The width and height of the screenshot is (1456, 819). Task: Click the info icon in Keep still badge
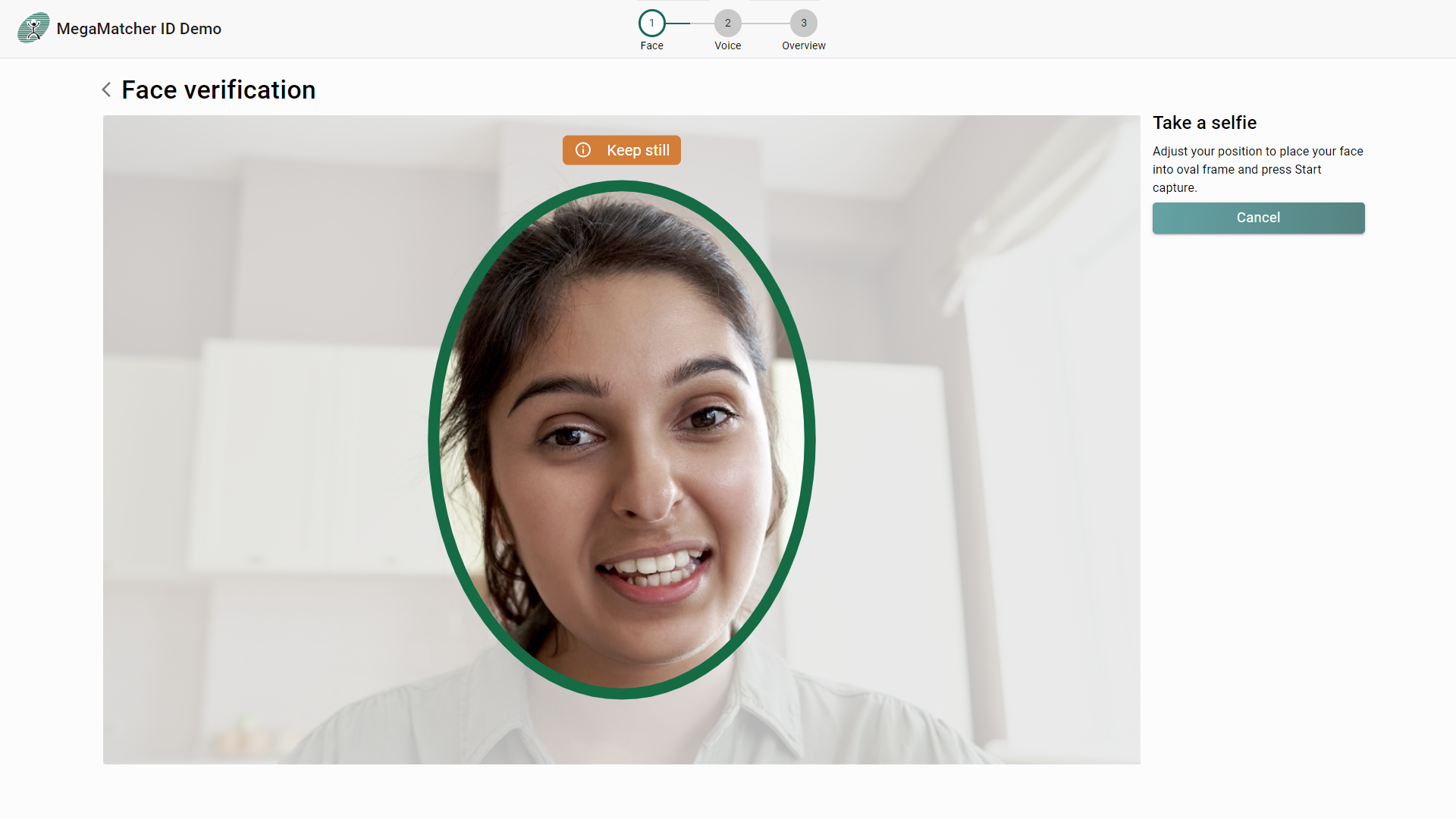(x=583, y=150)
